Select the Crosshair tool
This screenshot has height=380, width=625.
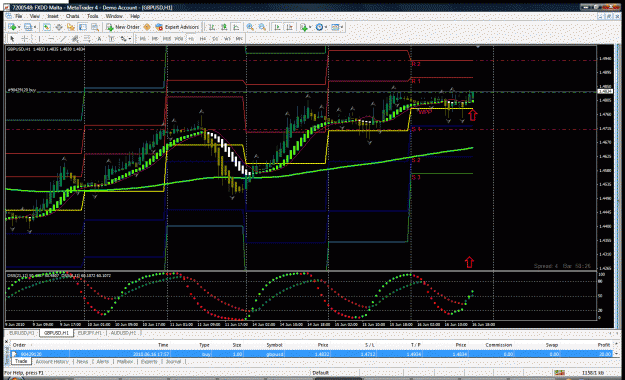(x=24, y=39)
